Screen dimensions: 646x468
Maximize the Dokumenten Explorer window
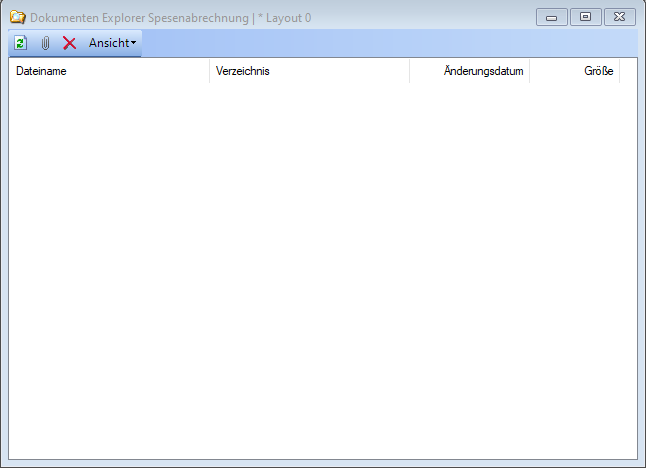coord(585,17)
